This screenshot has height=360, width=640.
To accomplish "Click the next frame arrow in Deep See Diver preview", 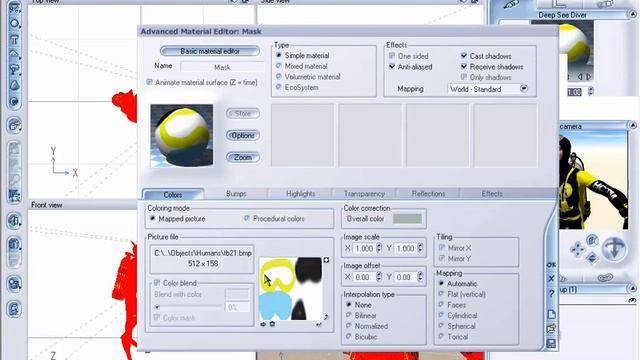I will pyautogui.click(x=589, y=77).
